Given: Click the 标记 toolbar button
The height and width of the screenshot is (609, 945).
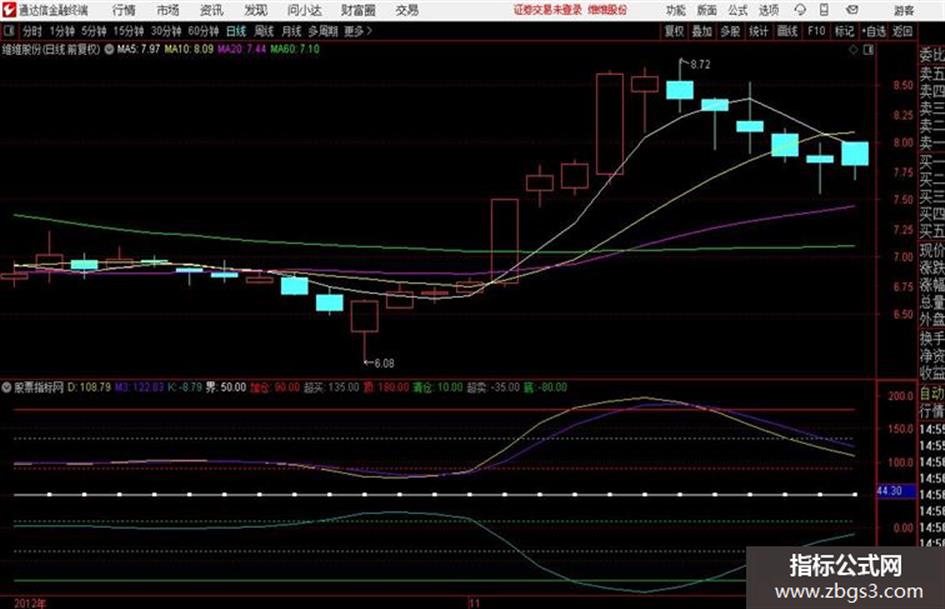Looking at the screenshot, I should (x=844, y=31).
